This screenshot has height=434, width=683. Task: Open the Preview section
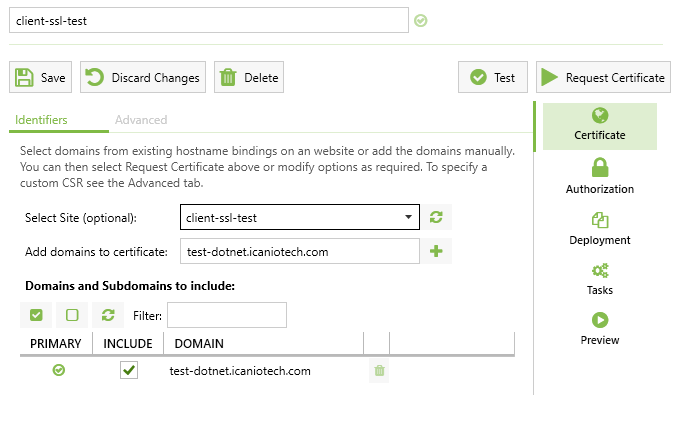[x=600, y=327]
